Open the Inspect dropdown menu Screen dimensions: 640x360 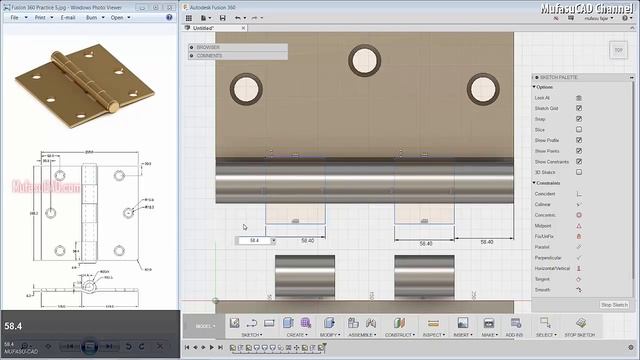point(433,335)
